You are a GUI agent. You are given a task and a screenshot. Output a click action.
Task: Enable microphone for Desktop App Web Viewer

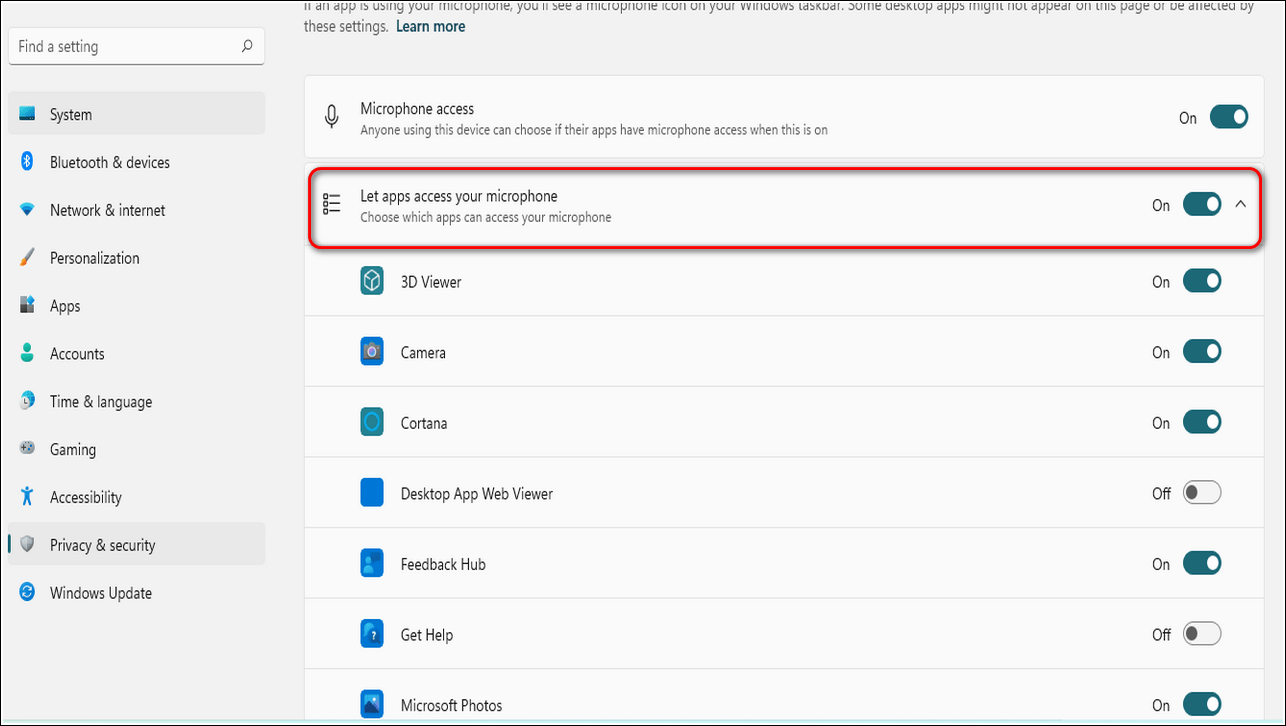coord(1201,493)
